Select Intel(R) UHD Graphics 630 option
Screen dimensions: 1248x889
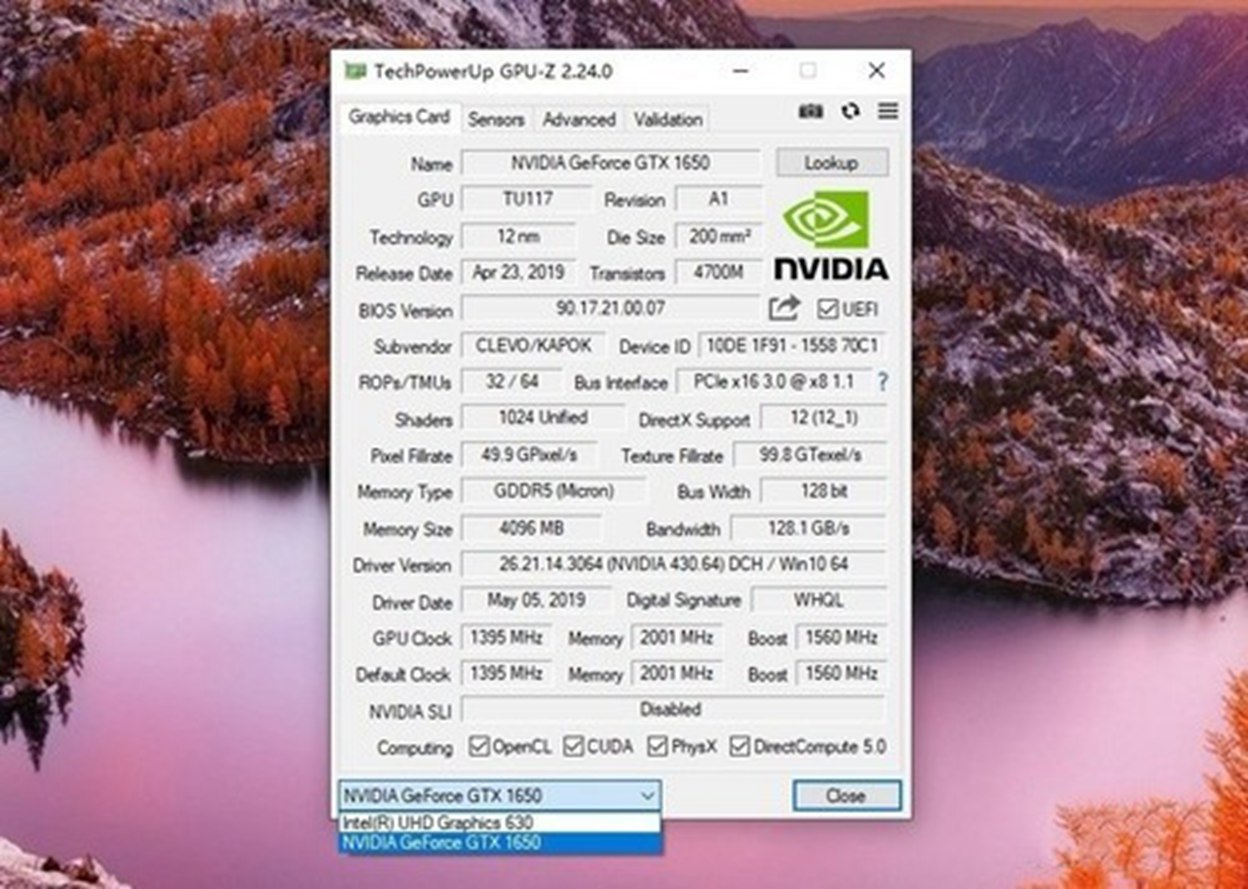coord(500,822)
